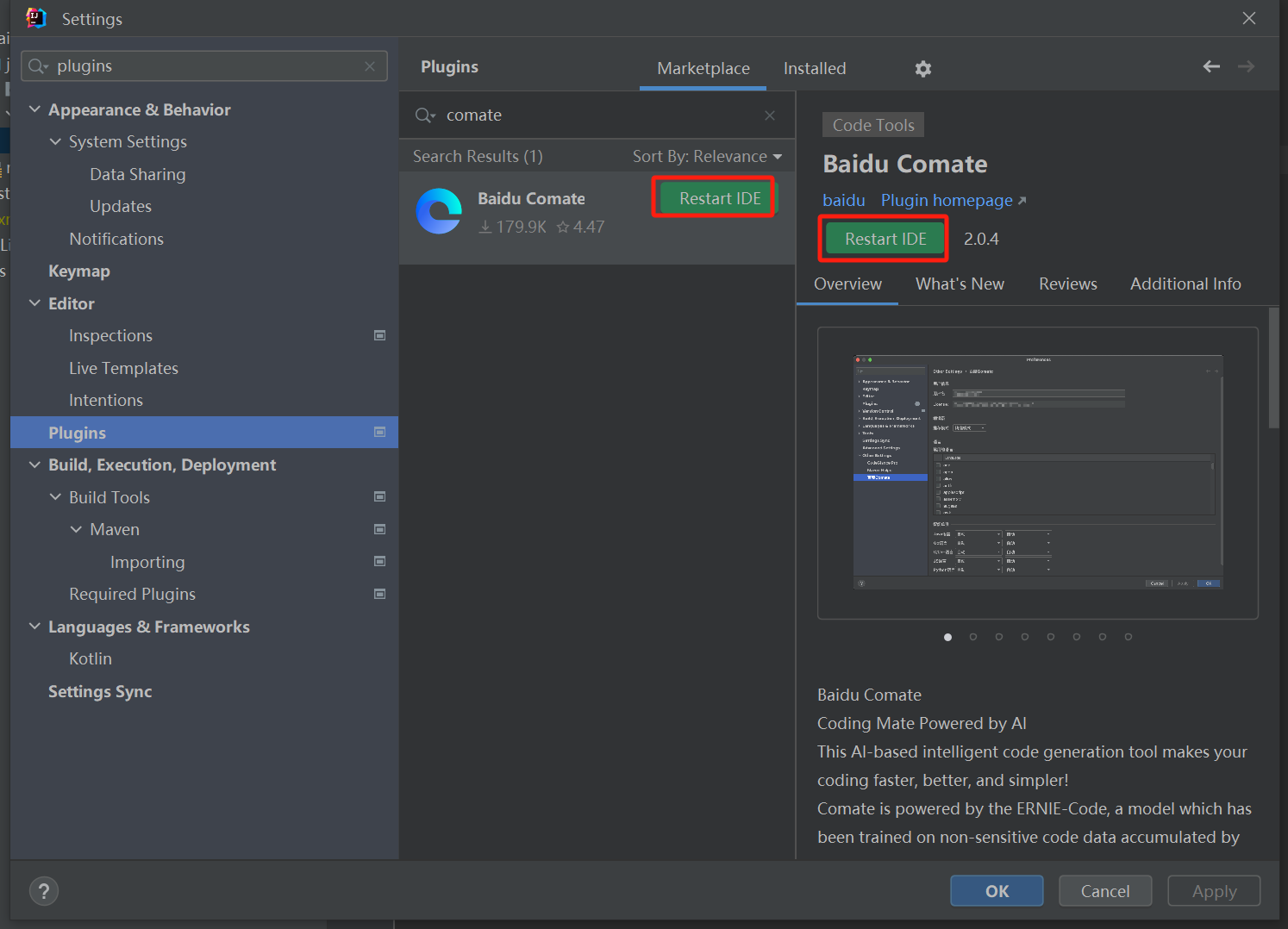The width and height of the screenshot is (1288, 929).
Task: Open the Additional Info tab
Action: click(1185, 284)
